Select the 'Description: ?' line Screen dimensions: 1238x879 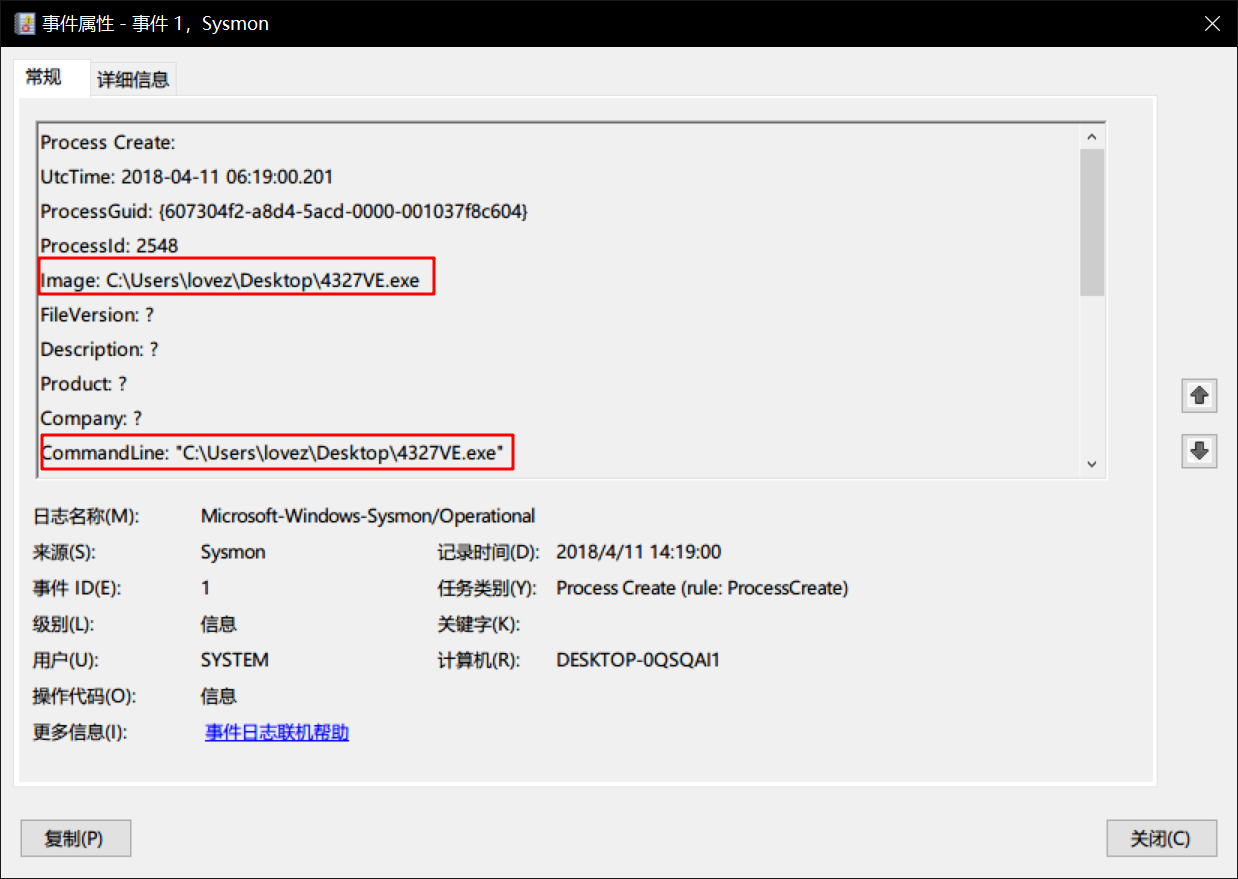click(x=99, y=350)
